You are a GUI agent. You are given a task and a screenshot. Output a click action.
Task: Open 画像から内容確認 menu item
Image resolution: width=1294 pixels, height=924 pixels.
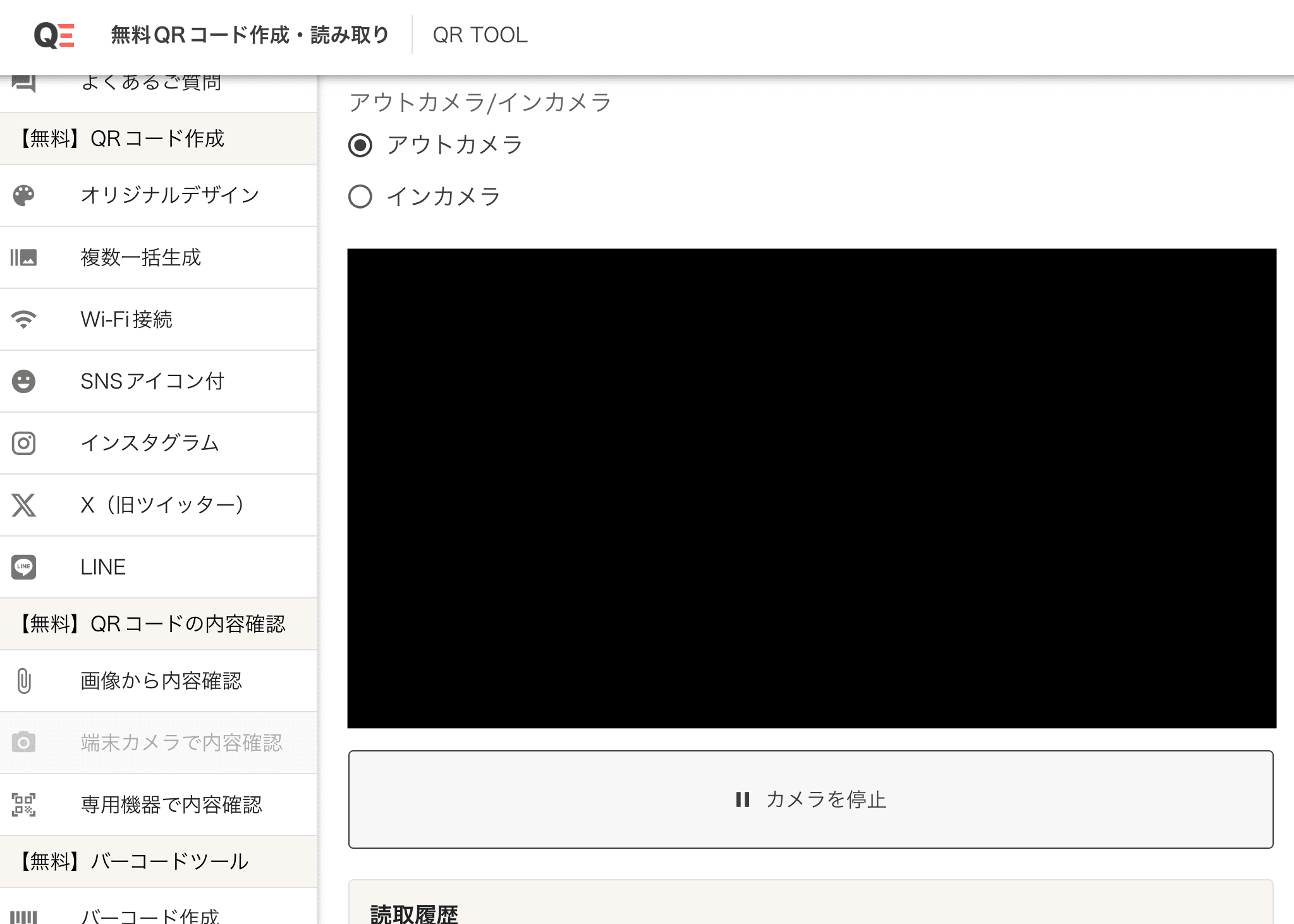pyautogui.click(x=160, y=681)
